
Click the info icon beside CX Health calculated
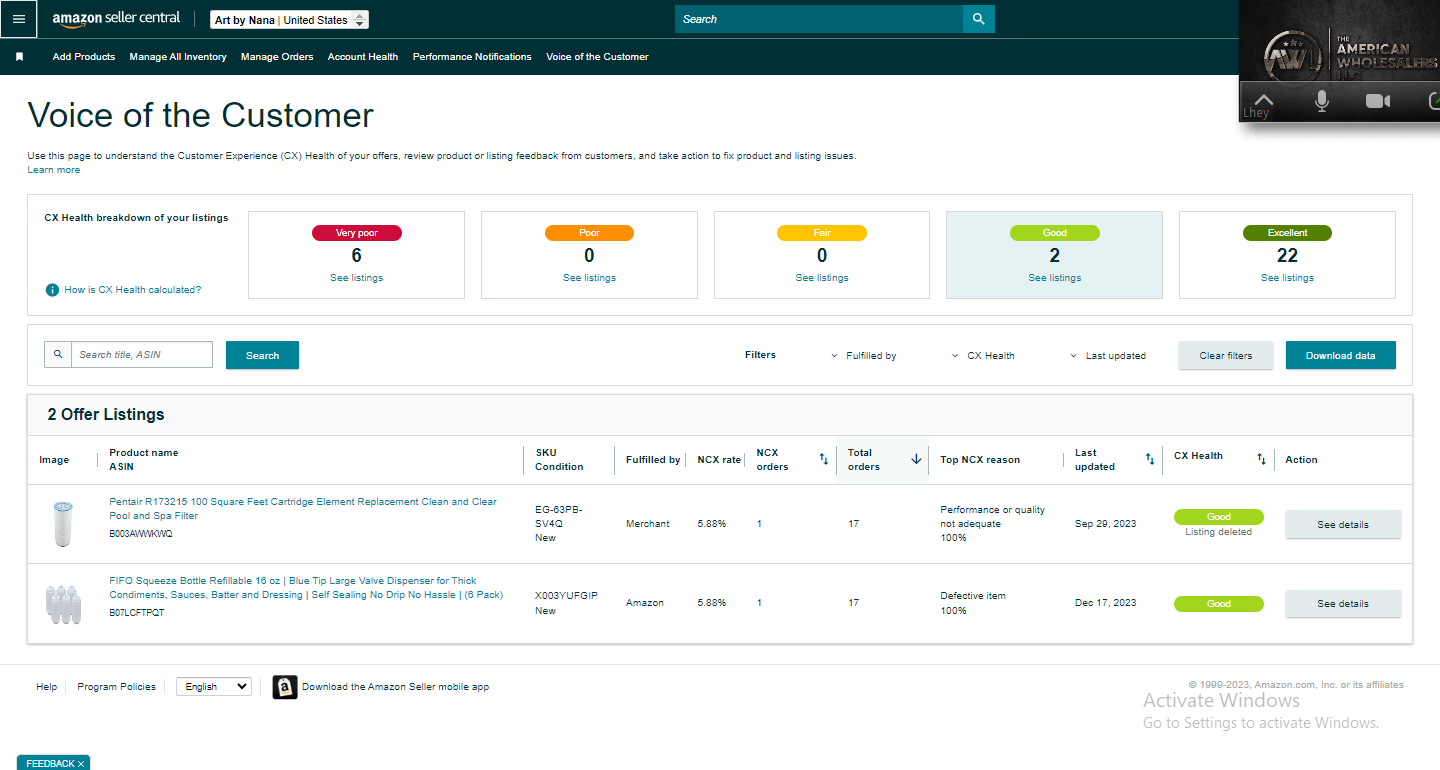coord(52,290)
